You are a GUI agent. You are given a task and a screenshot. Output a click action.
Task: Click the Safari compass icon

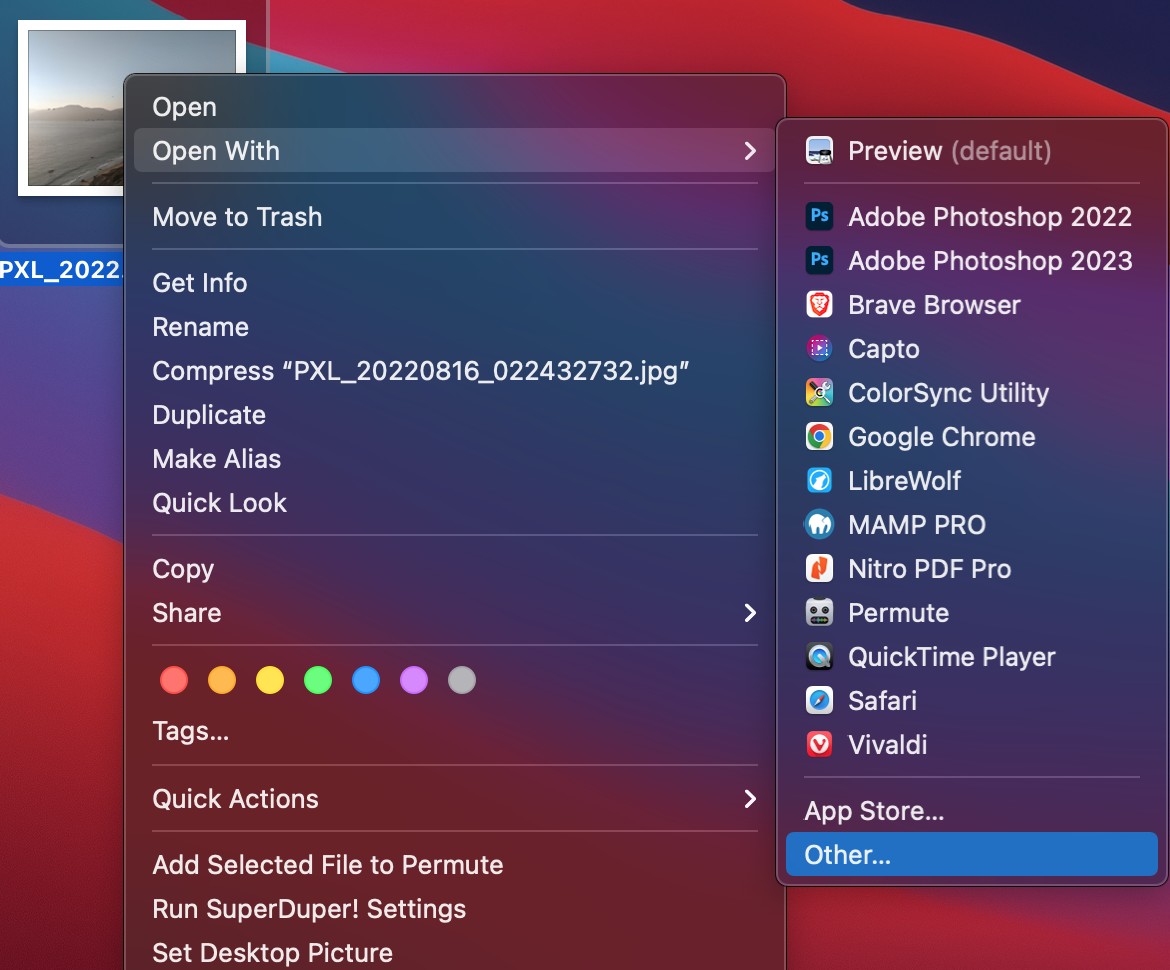click(x=819, y=701)
